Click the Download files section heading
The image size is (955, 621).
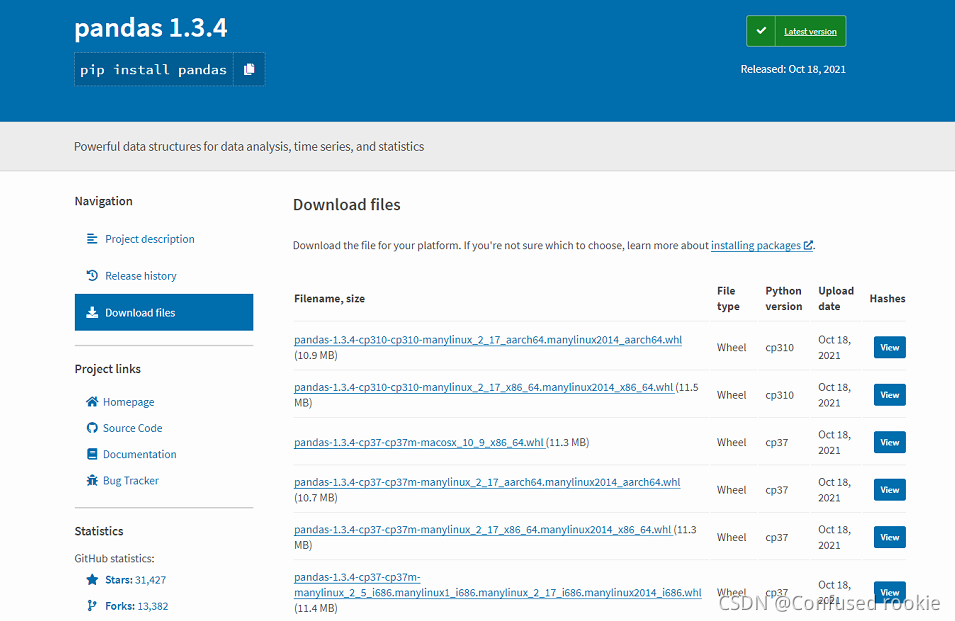[x=347, y=205]
